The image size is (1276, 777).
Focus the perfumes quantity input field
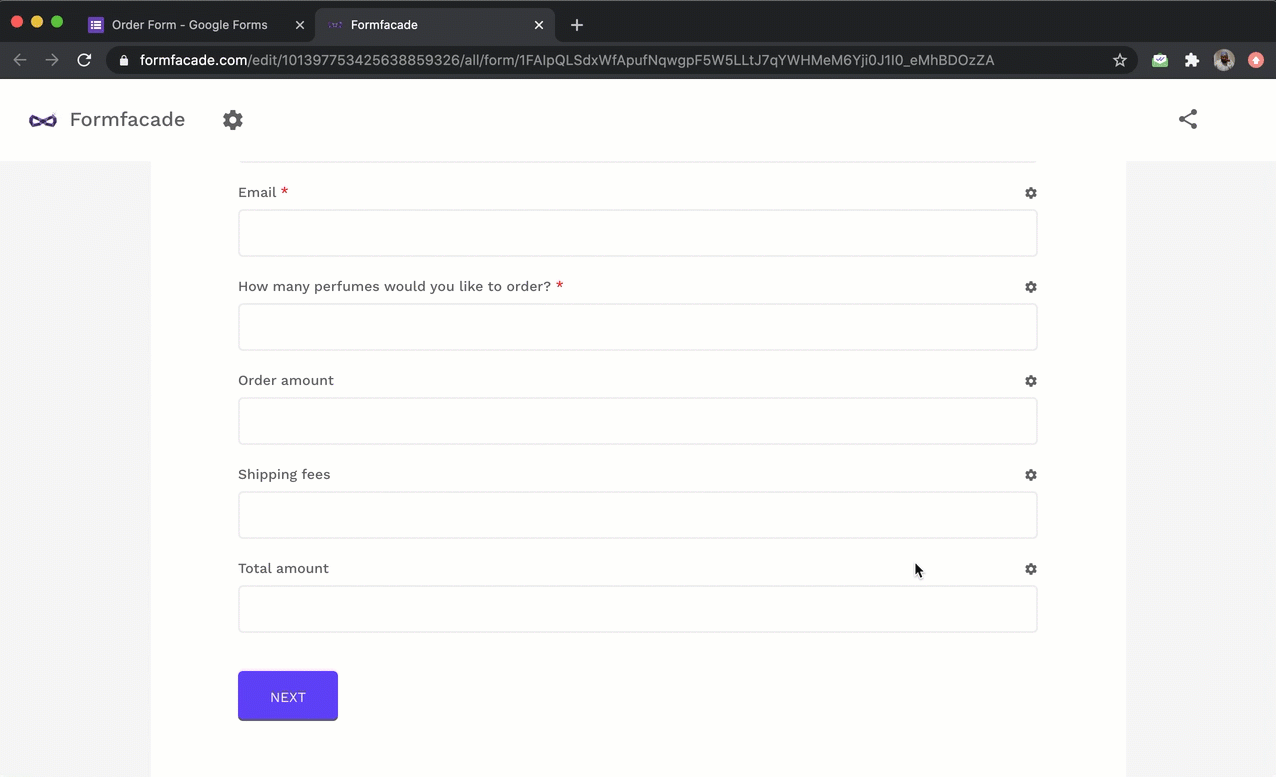[x=637, y=327]
